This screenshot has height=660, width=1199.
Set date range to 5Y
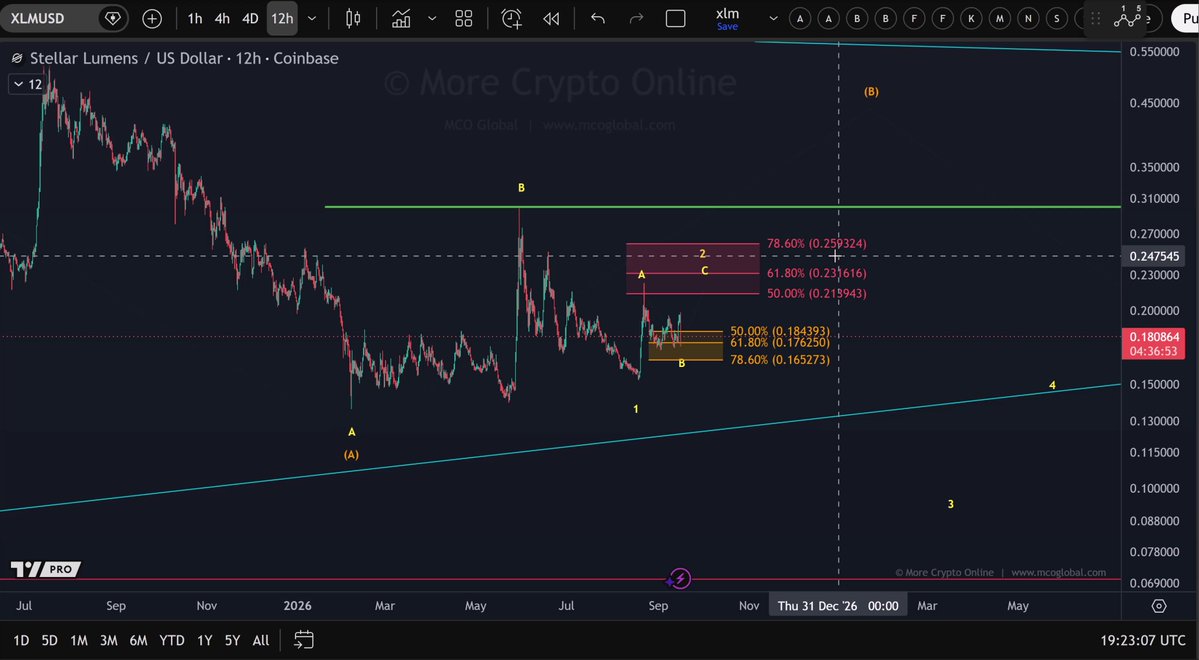232,640
